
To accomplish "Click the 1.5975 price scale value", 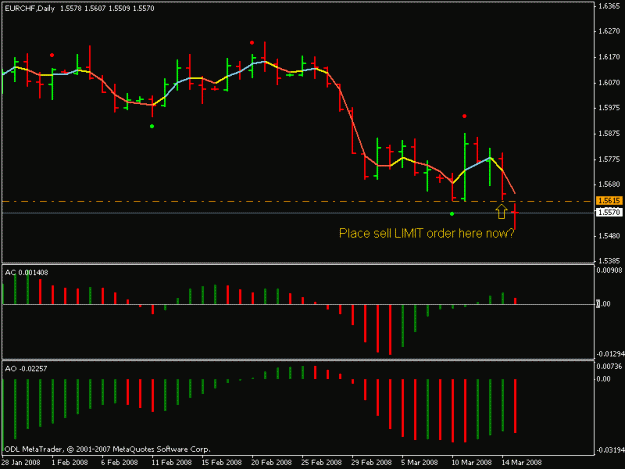I will pyautogui.click(x=609, y=108).
